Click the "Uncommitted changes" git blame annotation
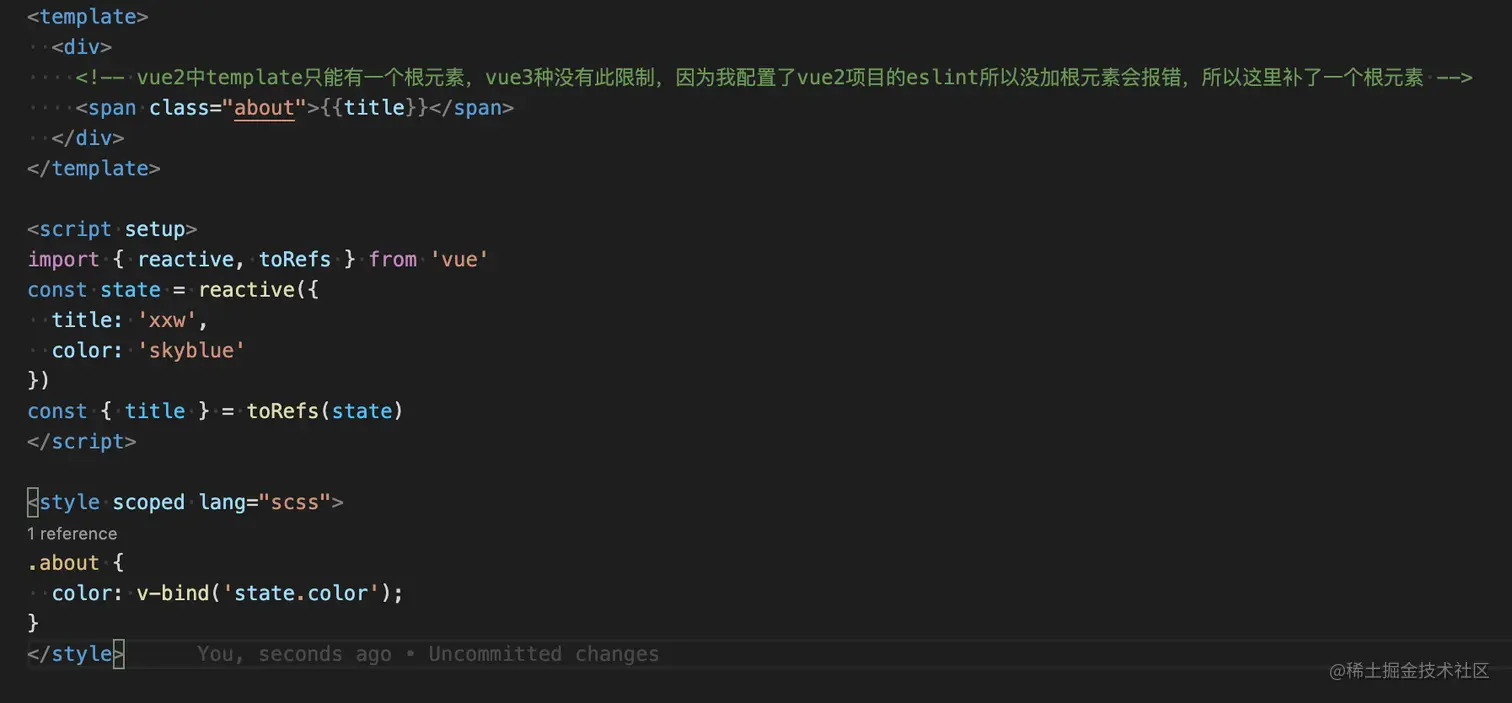This screenshot has width=1512, height=703. [543, 654]
